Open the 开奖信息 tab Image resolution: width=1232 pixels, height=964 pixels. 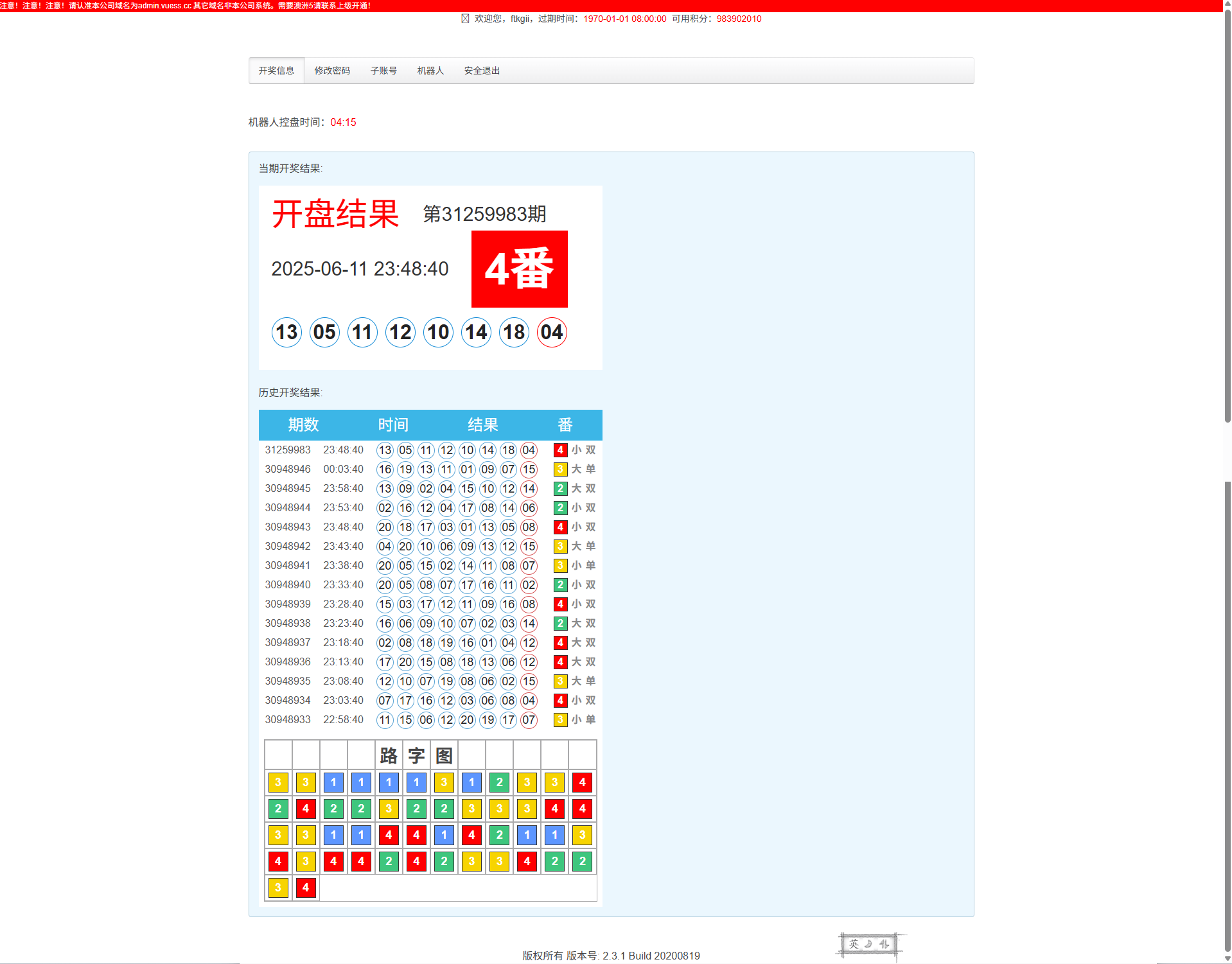click(x=276, y=71)
